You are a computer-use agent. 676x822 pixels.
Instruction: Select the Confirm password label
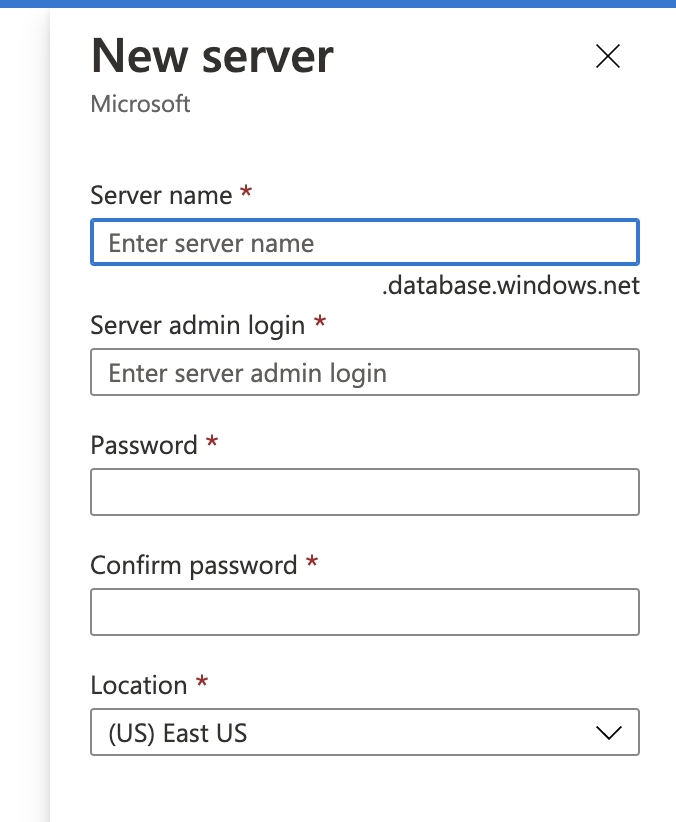pyautogui.click(x=195, y=565)
